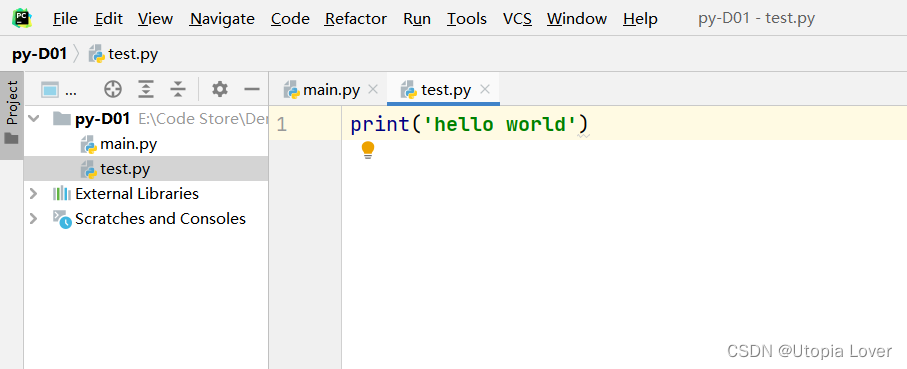
Task: Open Project panel settings gear
Action: coord(220,89)
